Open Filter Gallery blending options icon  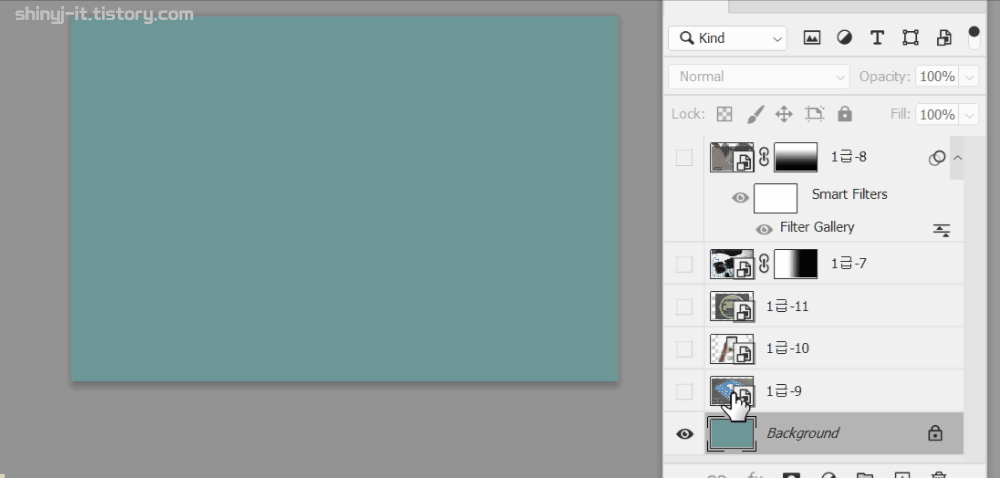942,230
